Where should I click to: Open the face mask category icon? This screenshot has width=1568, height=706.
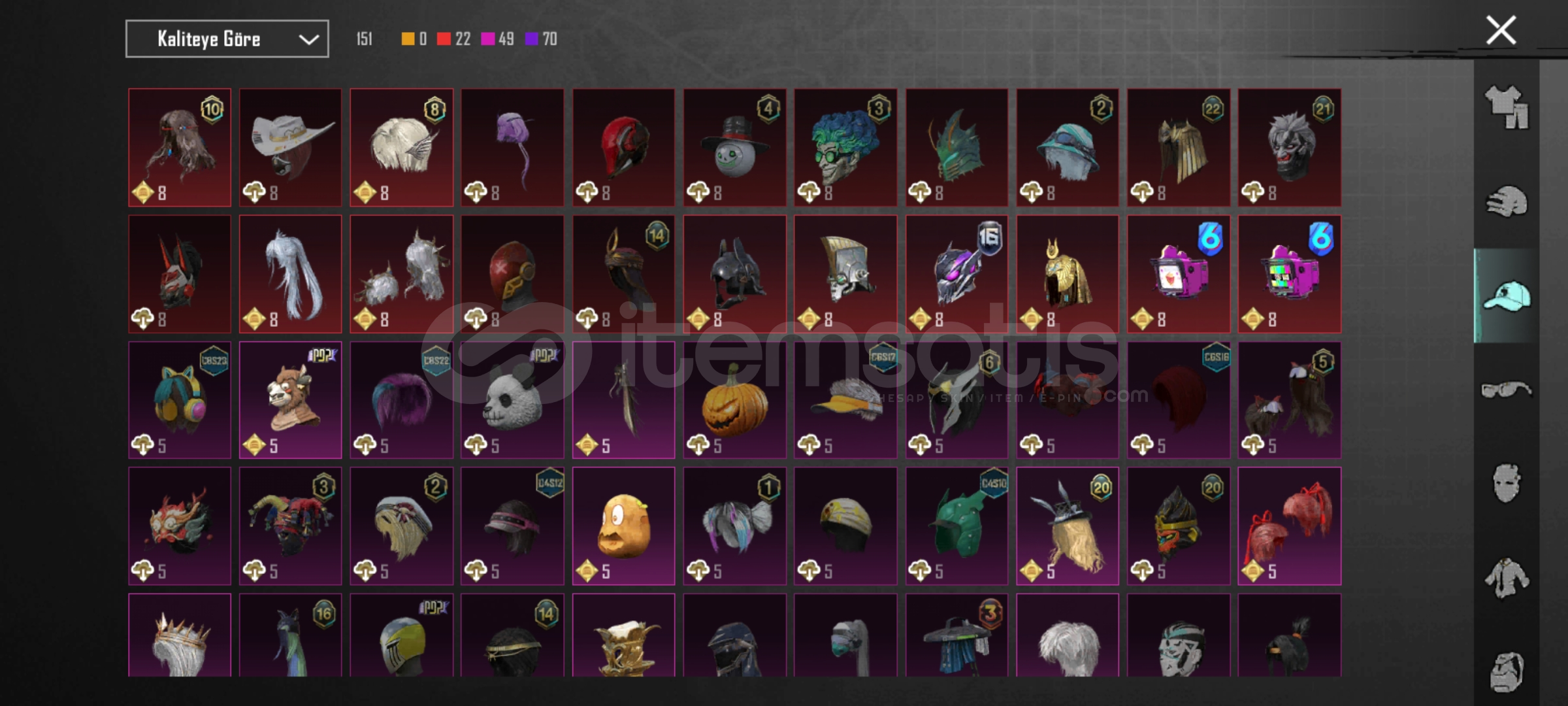click(1506, 483)
